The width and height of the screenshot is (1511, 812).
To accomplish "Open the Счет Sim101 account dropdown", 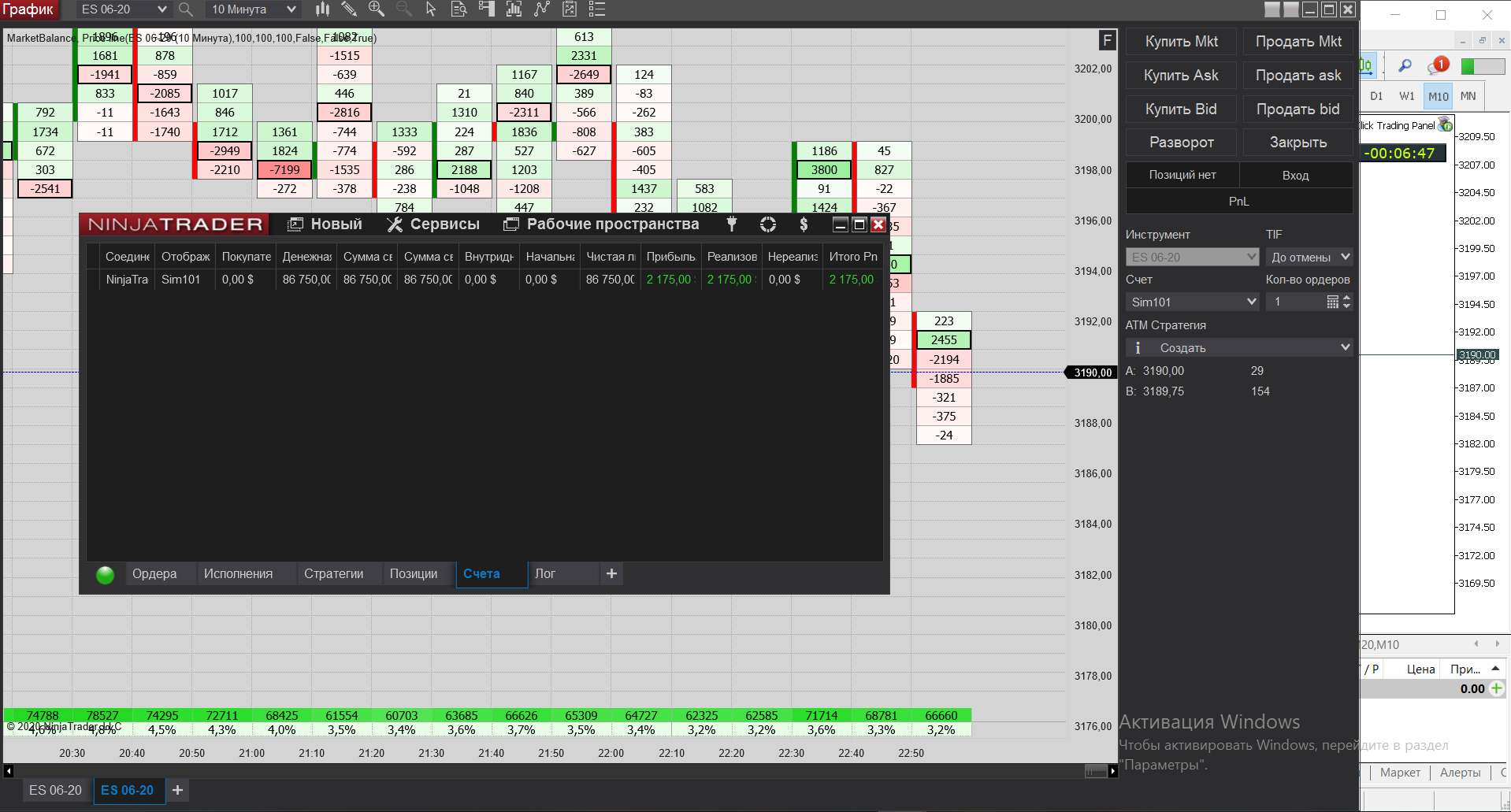I will pyautogui.click(x=1192, y=302).
